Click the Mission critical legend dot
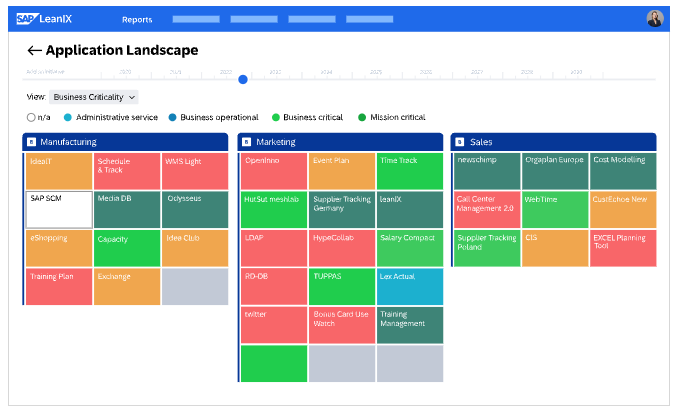Screen dimensions: 682x414 coord(362,117)
